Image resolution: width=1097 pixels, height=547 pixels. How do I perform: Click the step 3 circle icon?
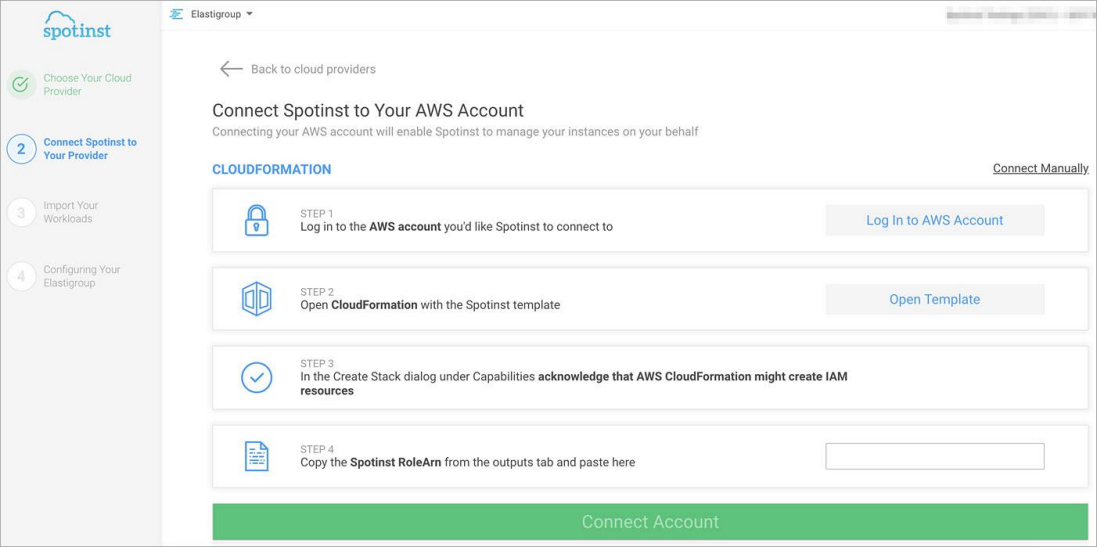coord(21,213)
